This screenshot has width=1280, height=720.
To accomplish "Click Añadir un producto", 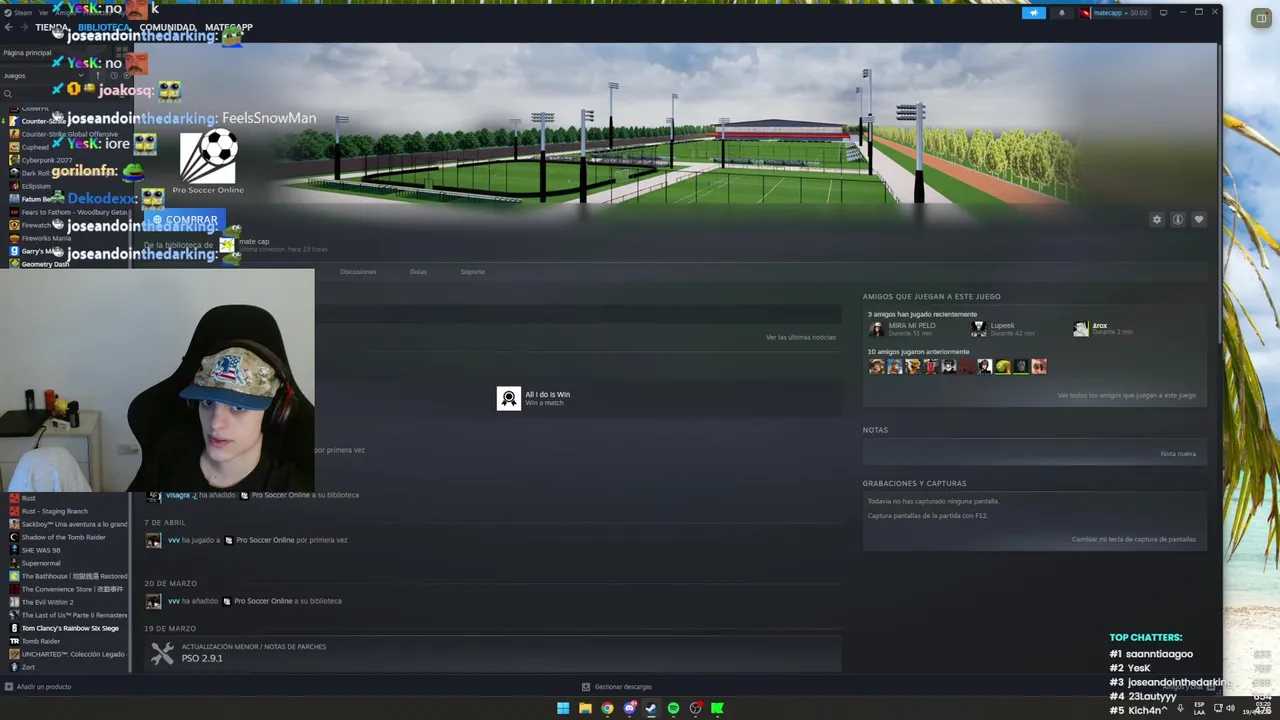I will (x=38, y=687).
